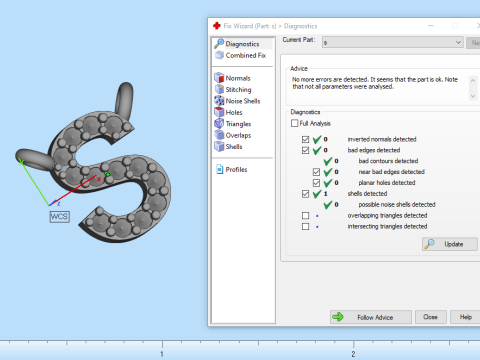The width and height of the screenshot is (480, 360).
Task: Open Help for the Fix Wizard
Action: pos(466,317)
